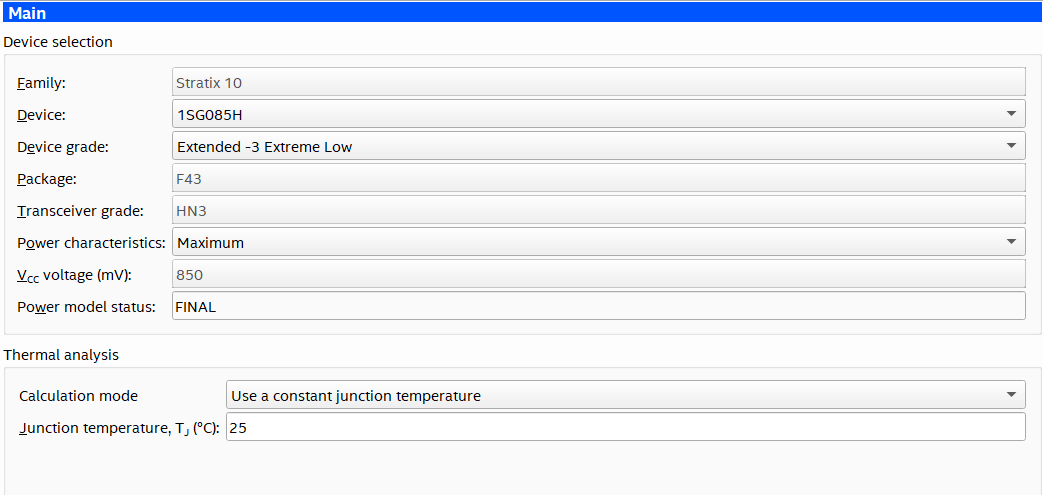The image size is (1043, 495).
Task: Click the Transceiver grade field showing HN3
Action: click(x=598, y=210)
